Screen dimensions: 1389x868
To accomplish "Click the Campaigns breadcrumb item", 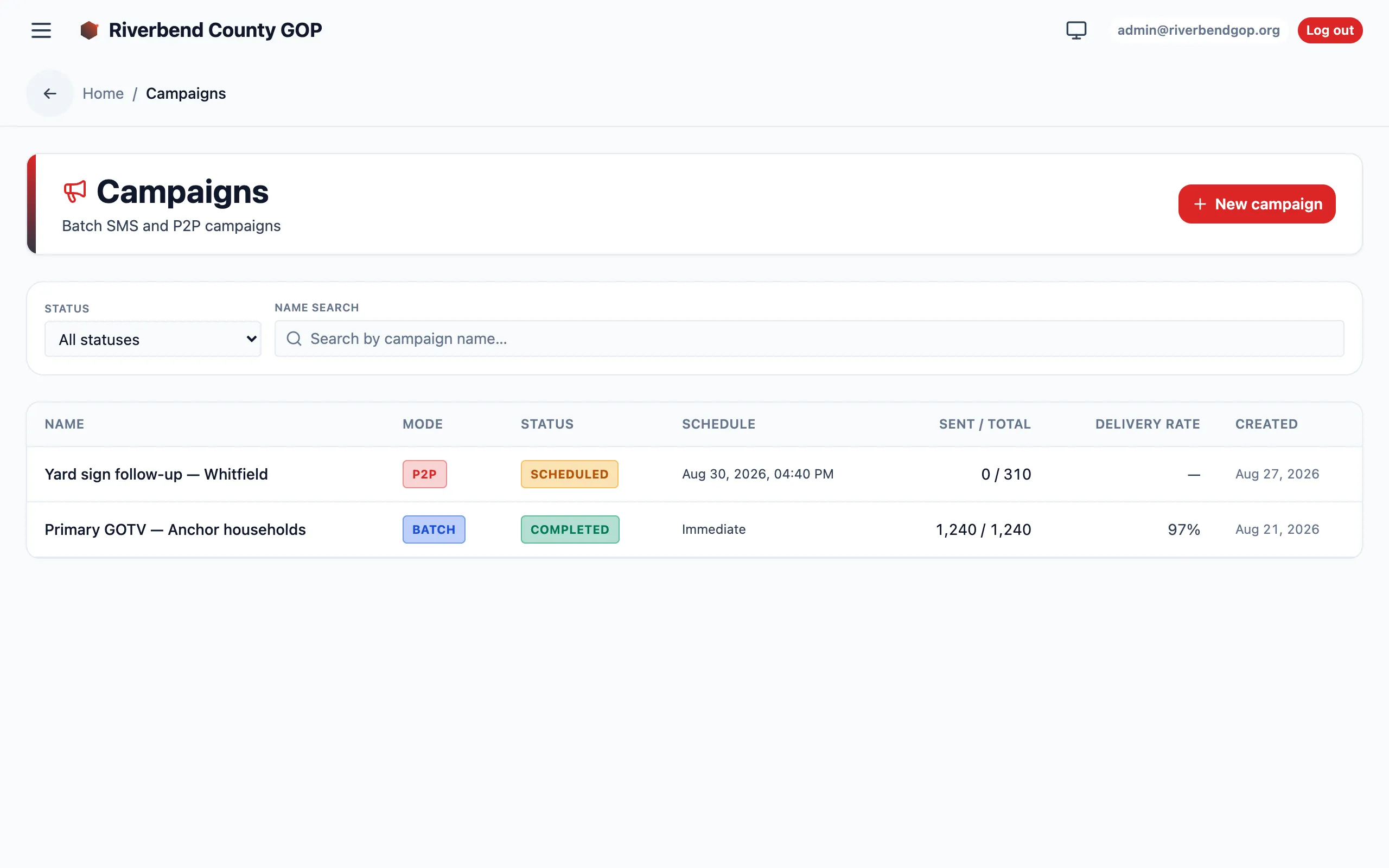I will (x=186, y=93).
